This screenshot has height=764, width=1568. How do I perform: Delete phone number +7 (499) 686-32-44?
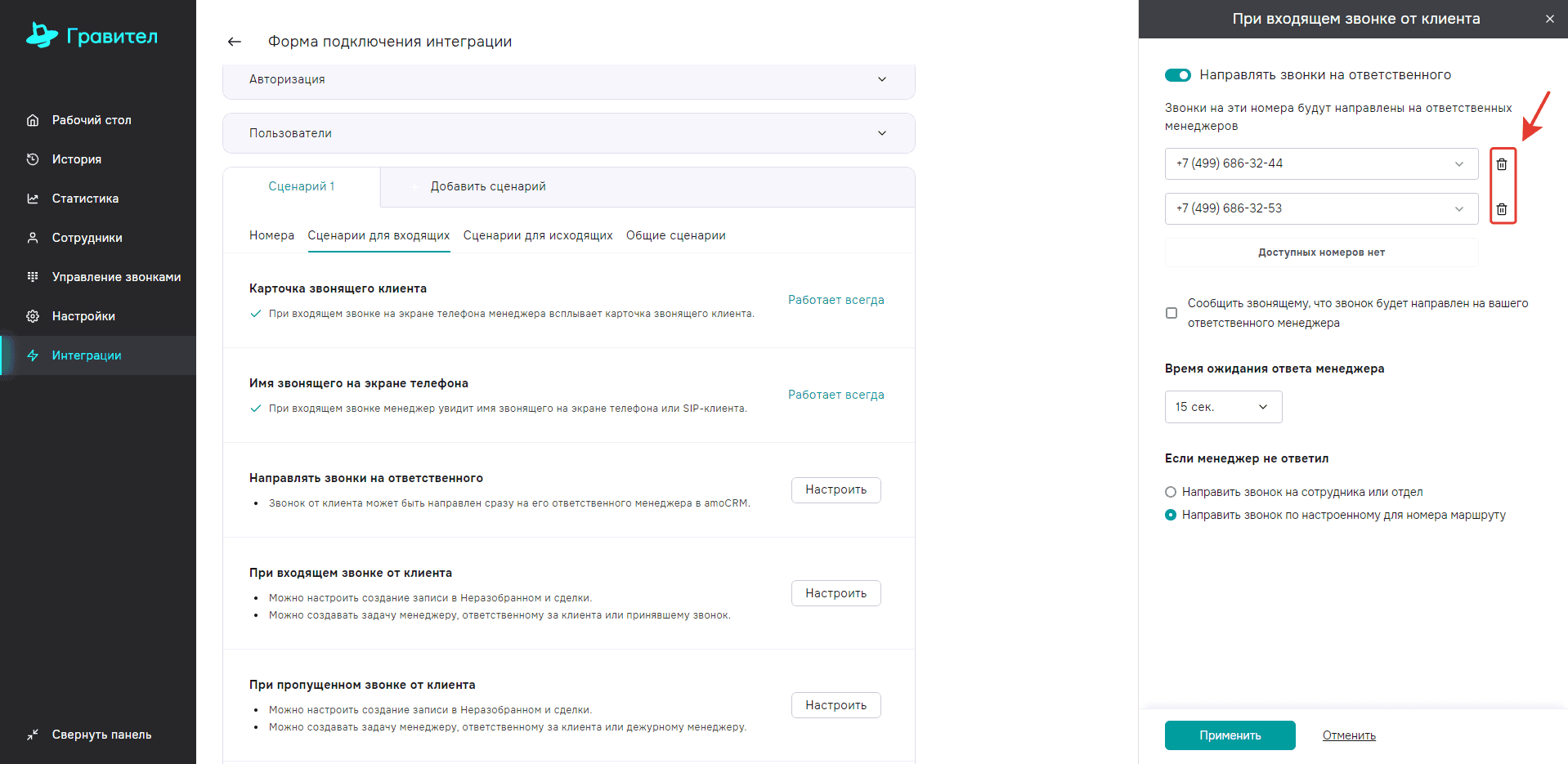click(1502, 164)
